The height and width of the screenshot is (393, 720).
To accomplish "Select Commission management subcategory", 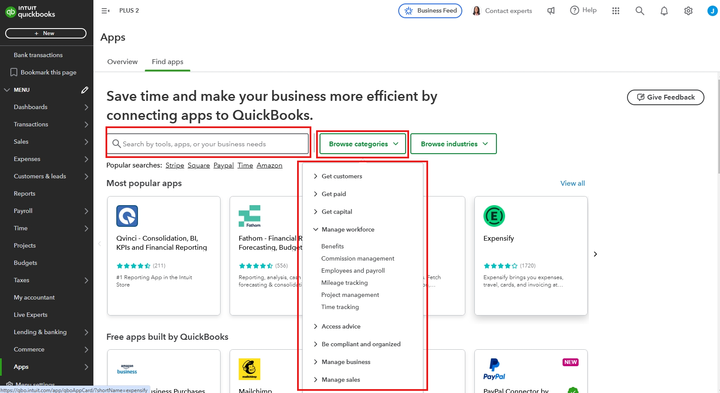I will pos(358,258).
